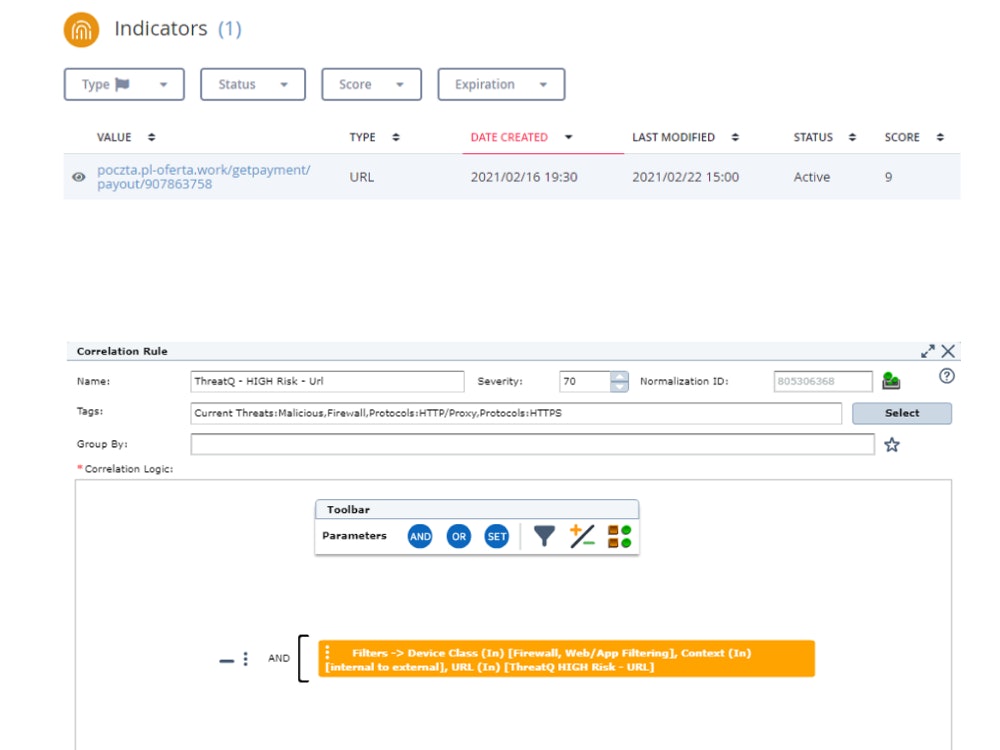Open the Expiration filter dropdown
This screenshot has width=1000, height=750.
501,85
